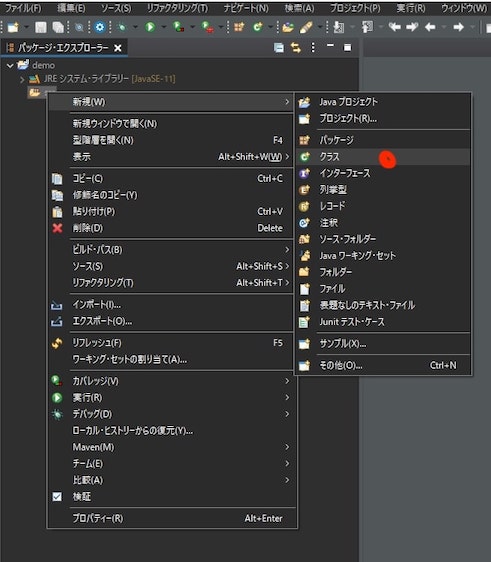Select ソース・フォルダー in New submenu
Viewport: 491px width, 562px height.
click(383, 239)
